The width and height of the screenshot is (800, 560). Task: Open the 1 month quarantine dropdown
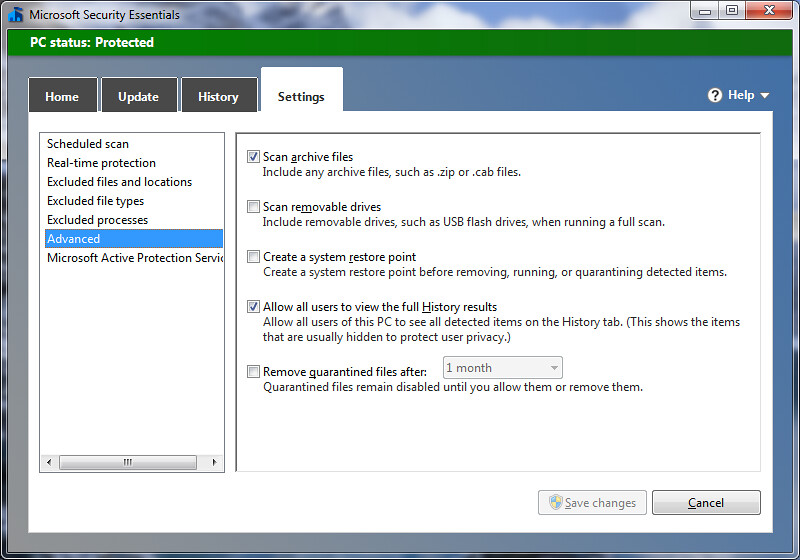point(503,368)
